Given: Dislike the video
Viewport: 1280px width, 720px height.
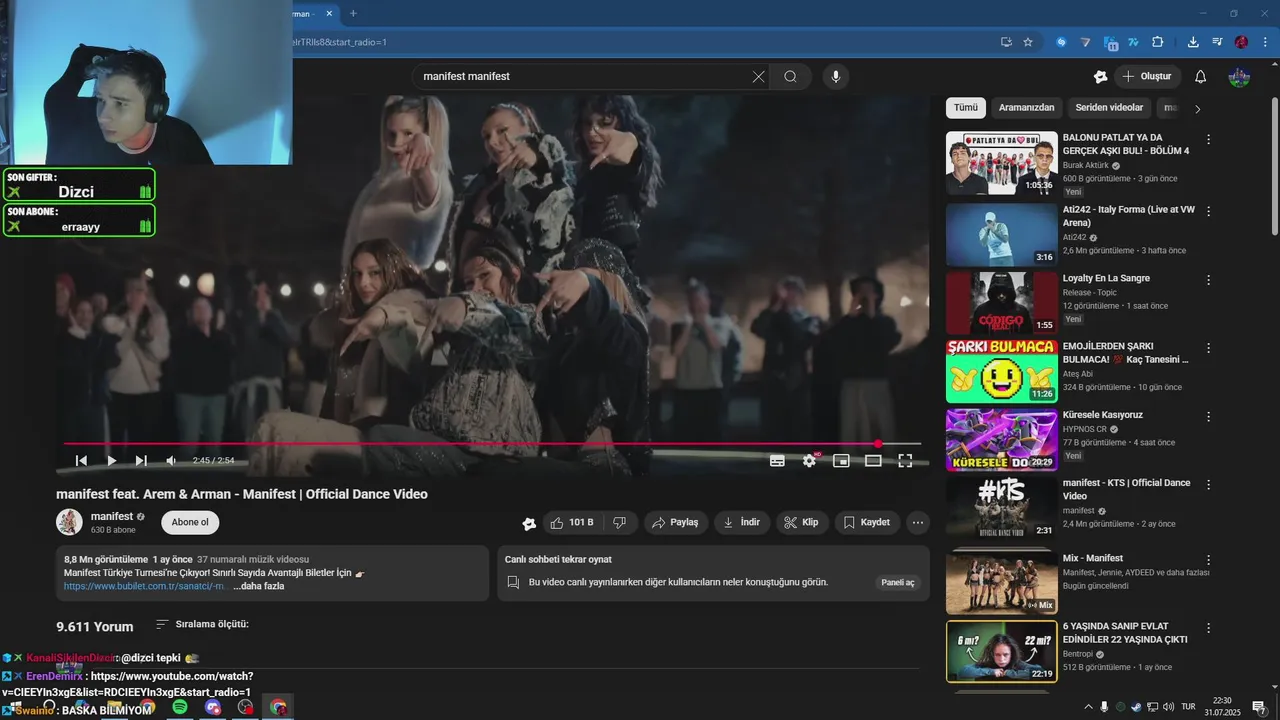Looking at the screenshot, I should 620,522.
